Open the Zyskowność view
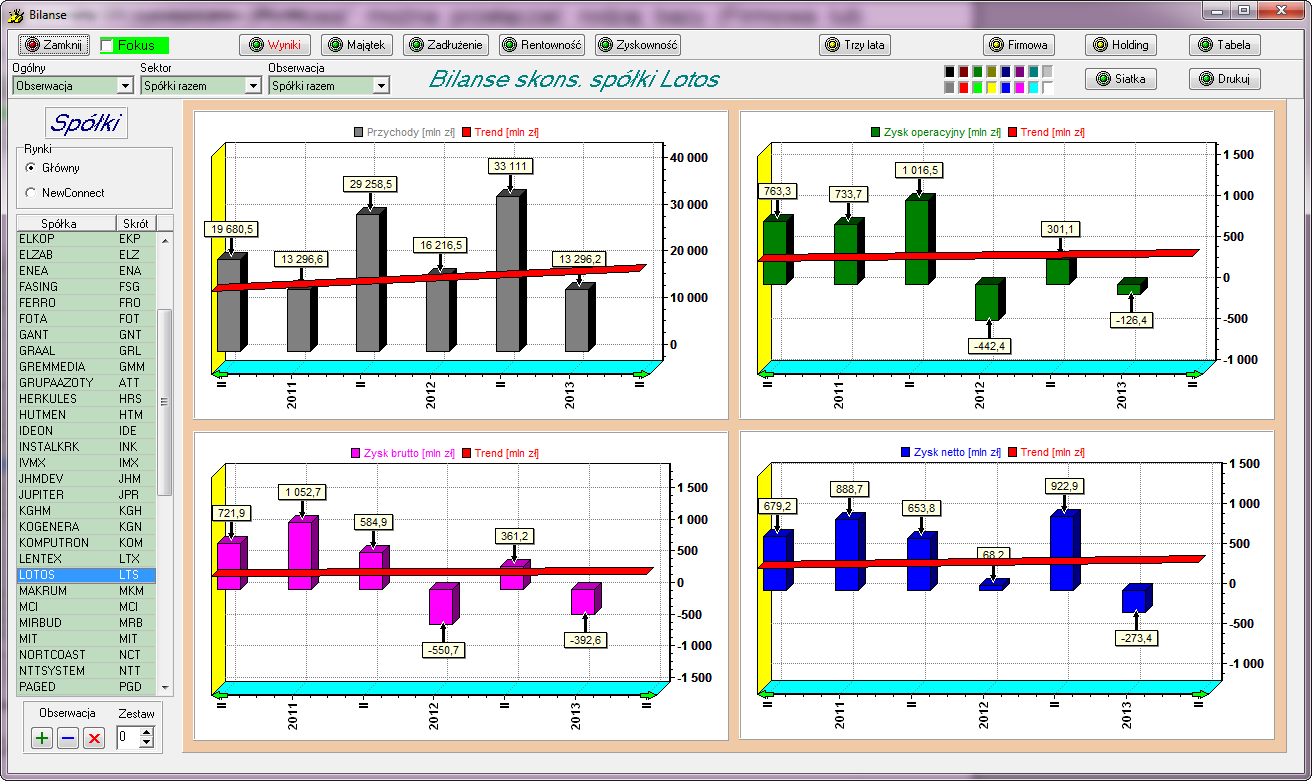This screenshot has height=781, width=1312. click(x=638, y=45)
